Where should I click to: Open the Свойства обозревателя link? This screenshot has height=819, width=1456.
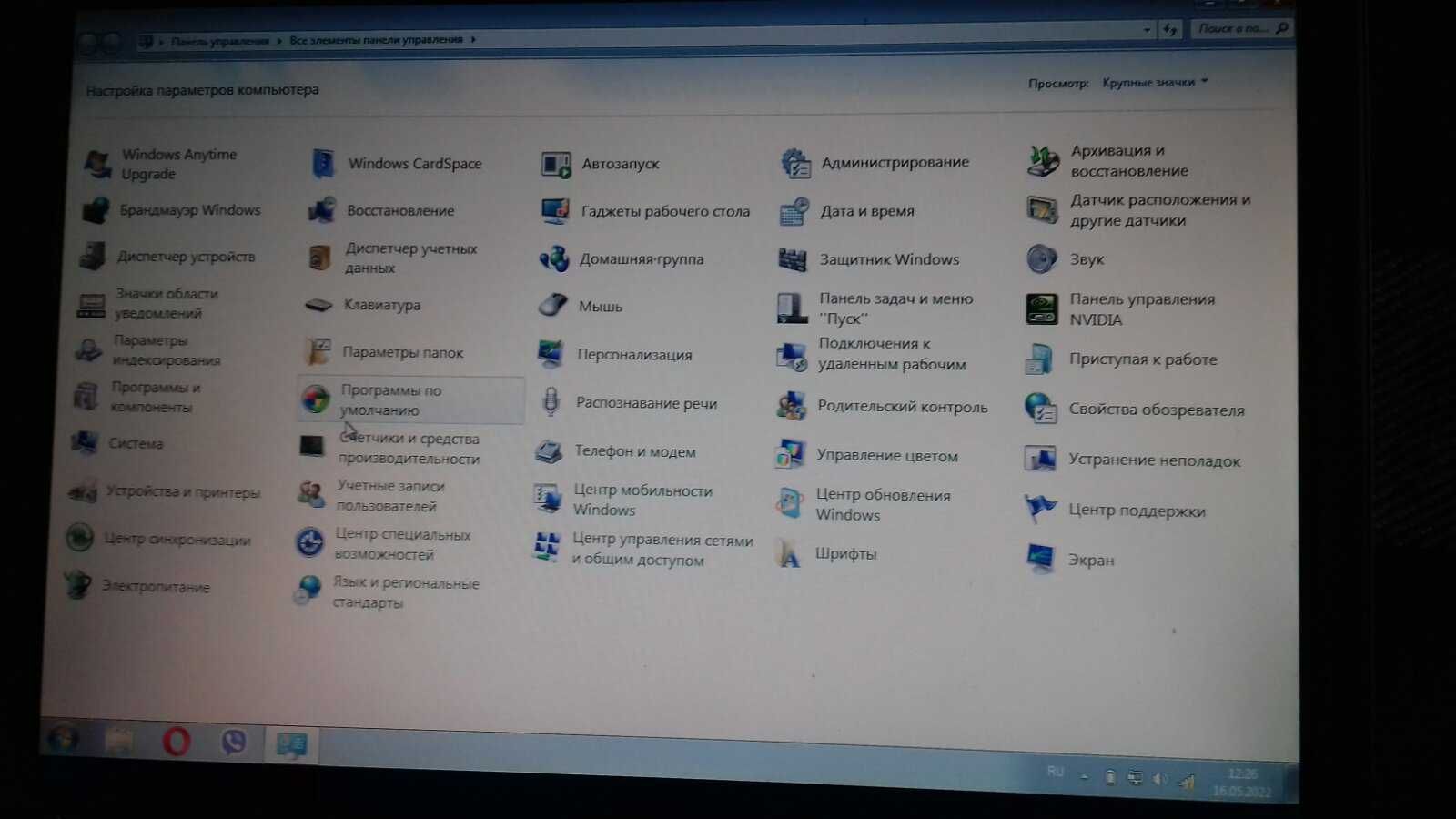(x=1157, y=409)
